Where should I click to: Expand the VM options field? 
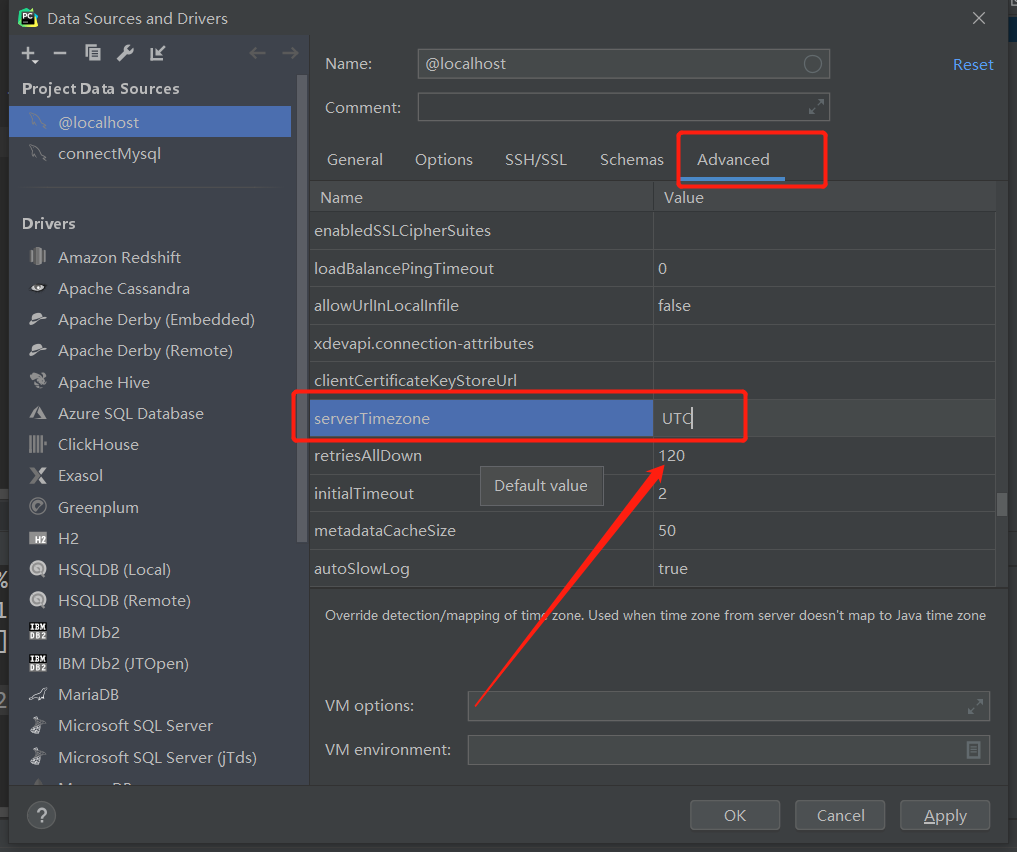click(x=975, y=706)
